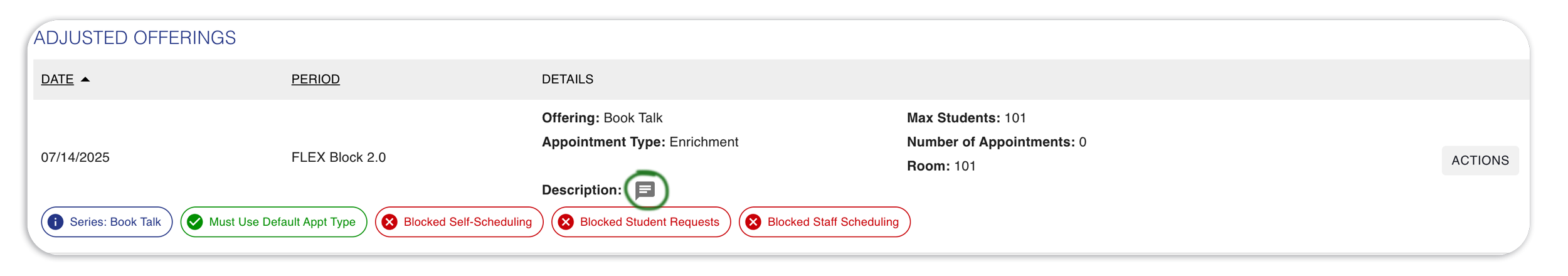Select the Must Use Default Appt Type badge

[x=273, y=222]
